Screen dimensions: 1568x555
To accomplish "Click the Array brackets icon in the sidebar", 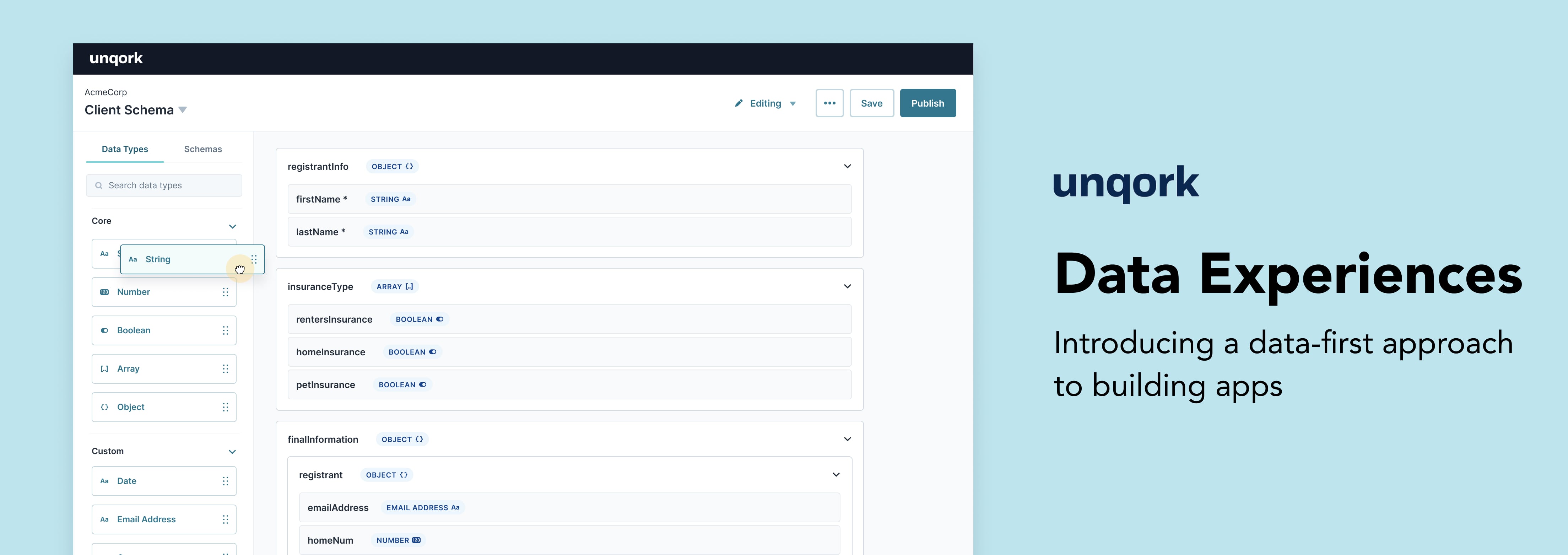I will 104,369.
